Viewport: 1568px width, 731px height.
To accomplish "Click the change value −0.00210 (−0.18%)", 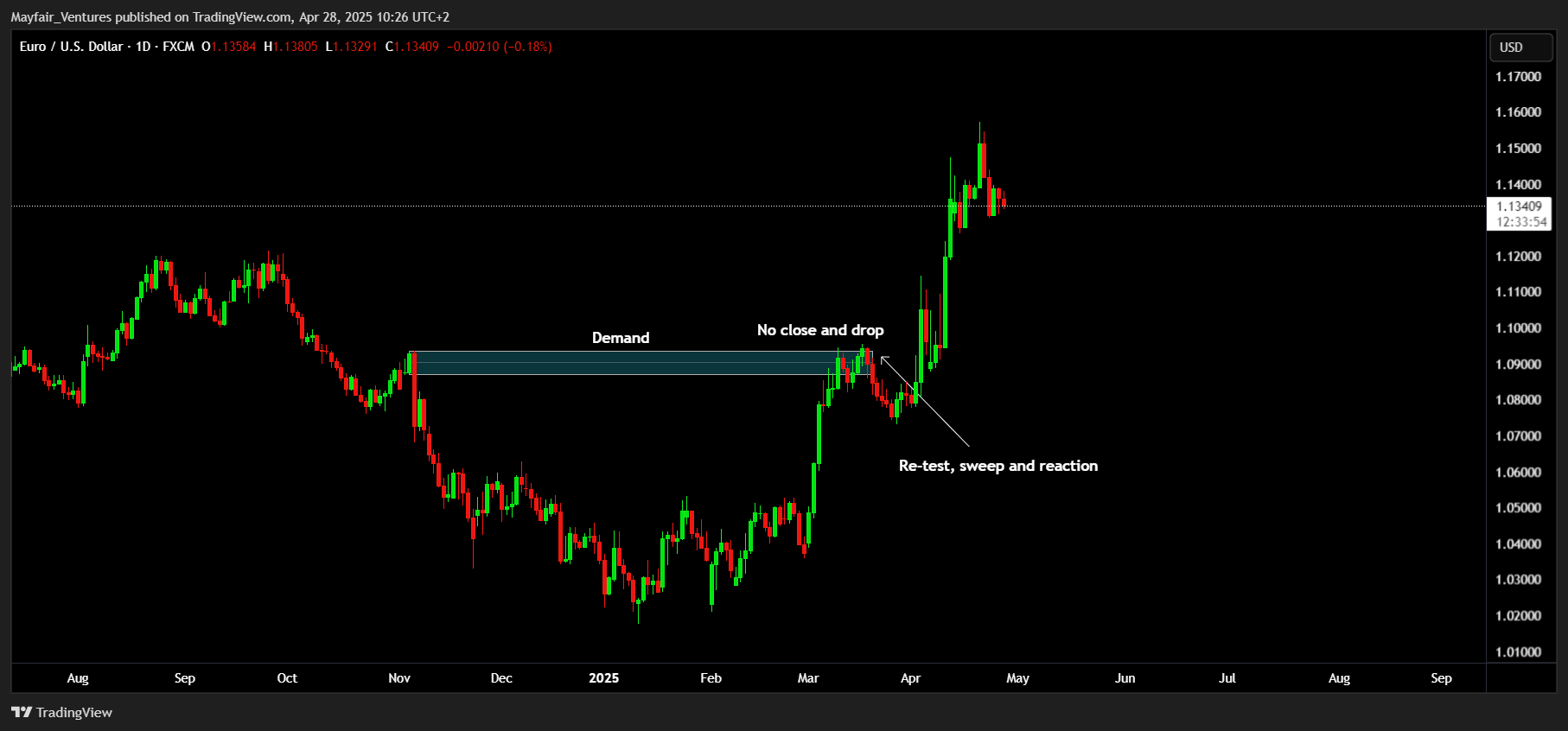I will tap(500, 47).
